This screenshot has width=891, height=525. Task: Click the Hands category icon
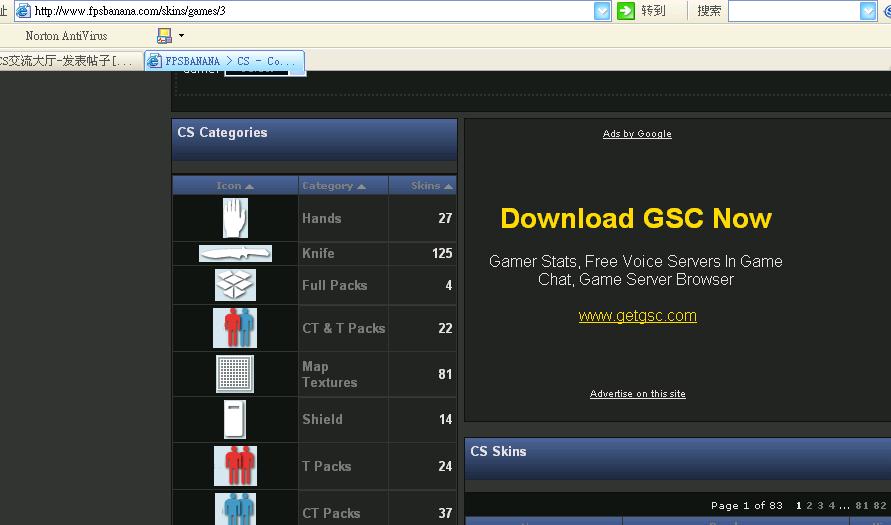tap(235, 218)
